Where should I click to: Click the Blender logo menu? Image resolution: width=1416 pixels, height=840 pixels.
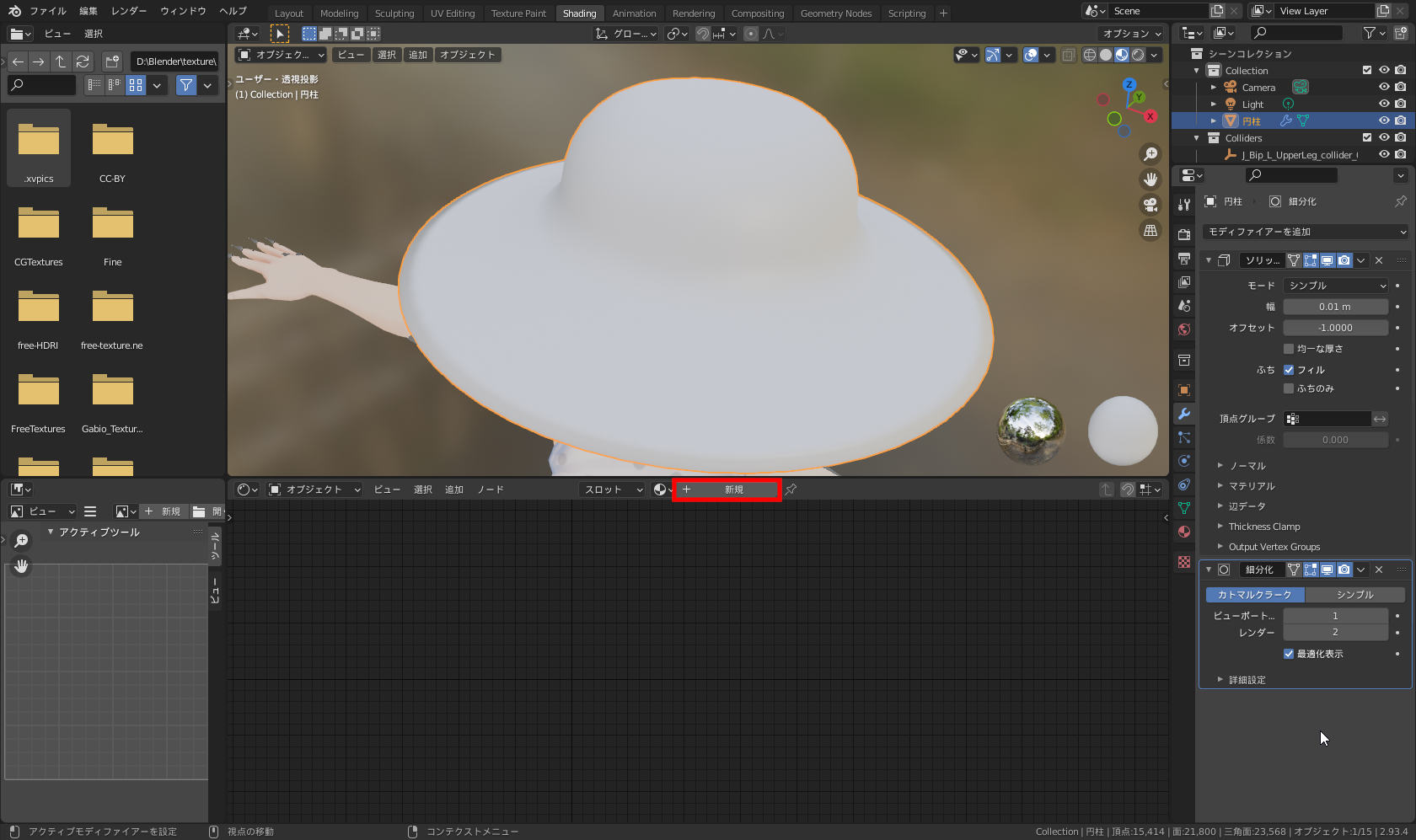pyautogui.click(x=14, y=11)
